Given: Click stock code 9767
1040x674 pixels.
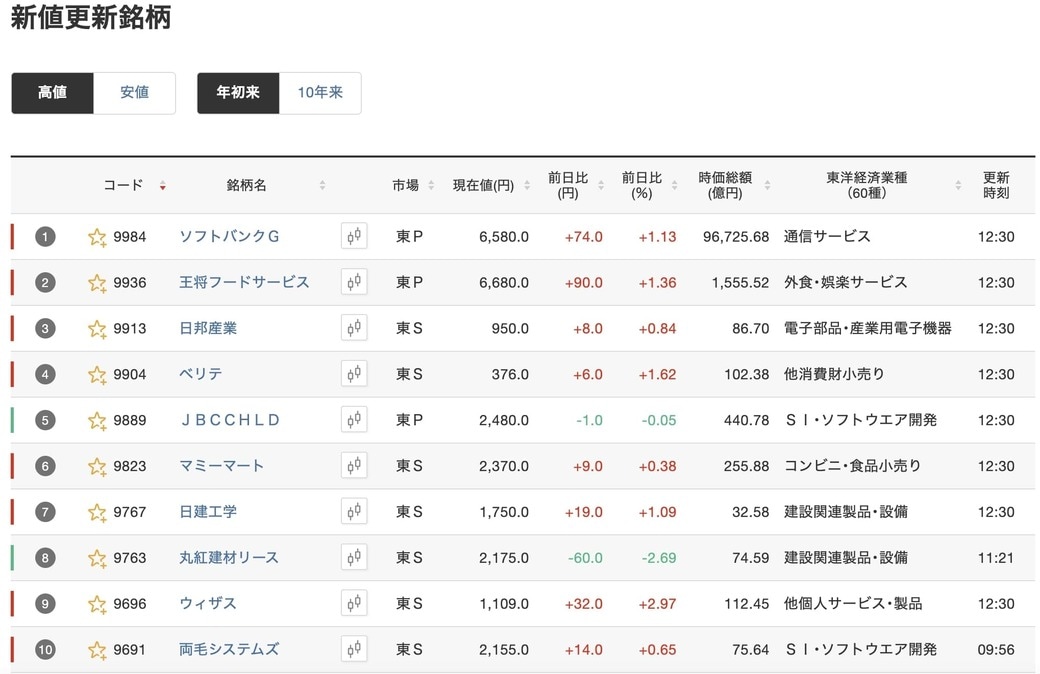Looking at the screenshot, I should [x=129, y=512].
